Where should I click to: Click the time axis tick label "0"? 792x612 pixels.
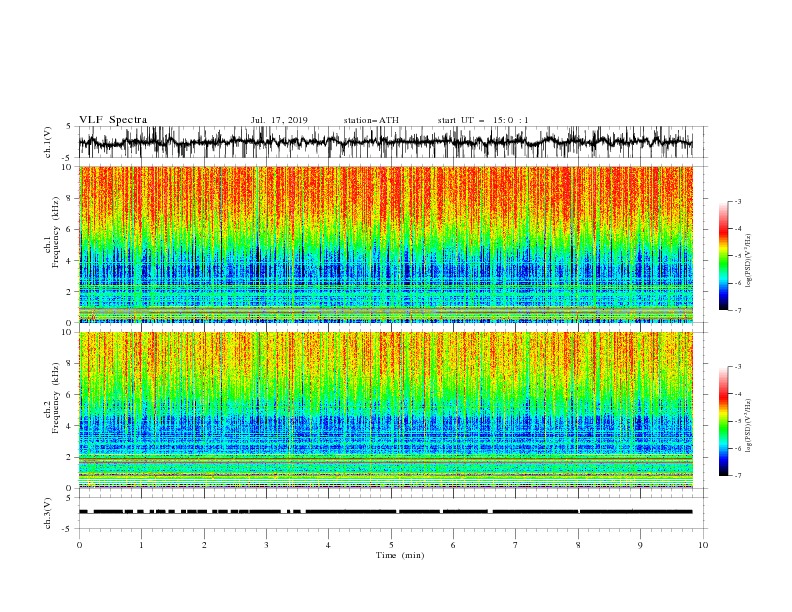tap(79, 545)
